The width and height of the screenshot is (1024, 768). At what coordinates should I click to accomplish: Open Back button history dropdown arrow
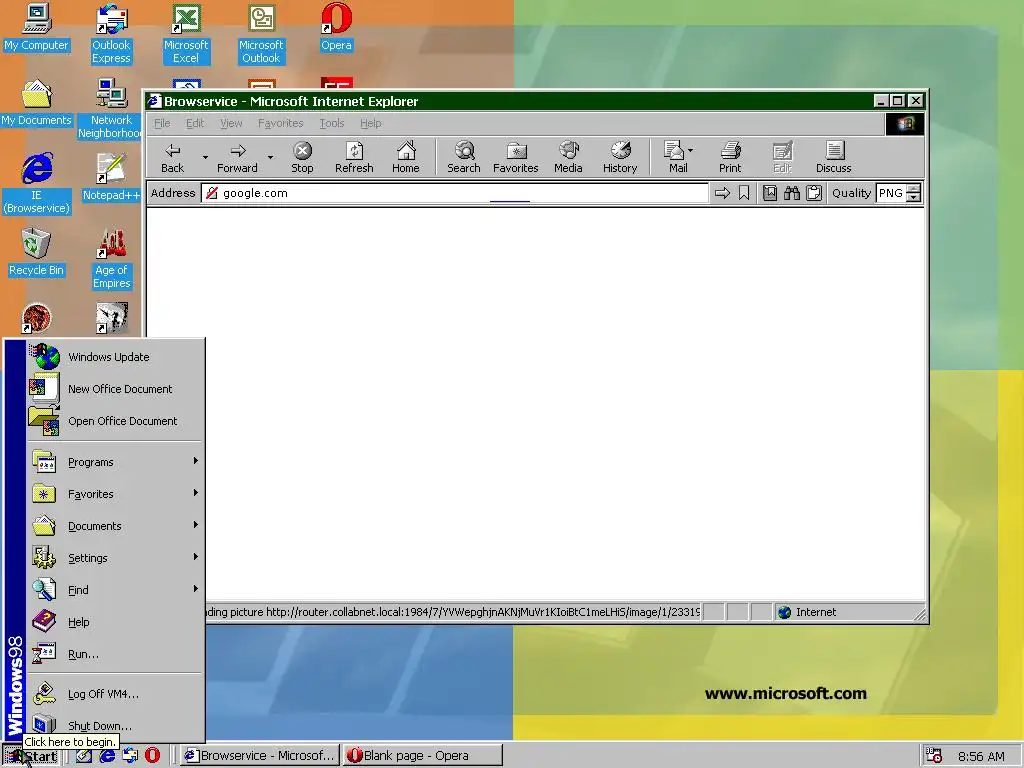[x=205, y=157]
